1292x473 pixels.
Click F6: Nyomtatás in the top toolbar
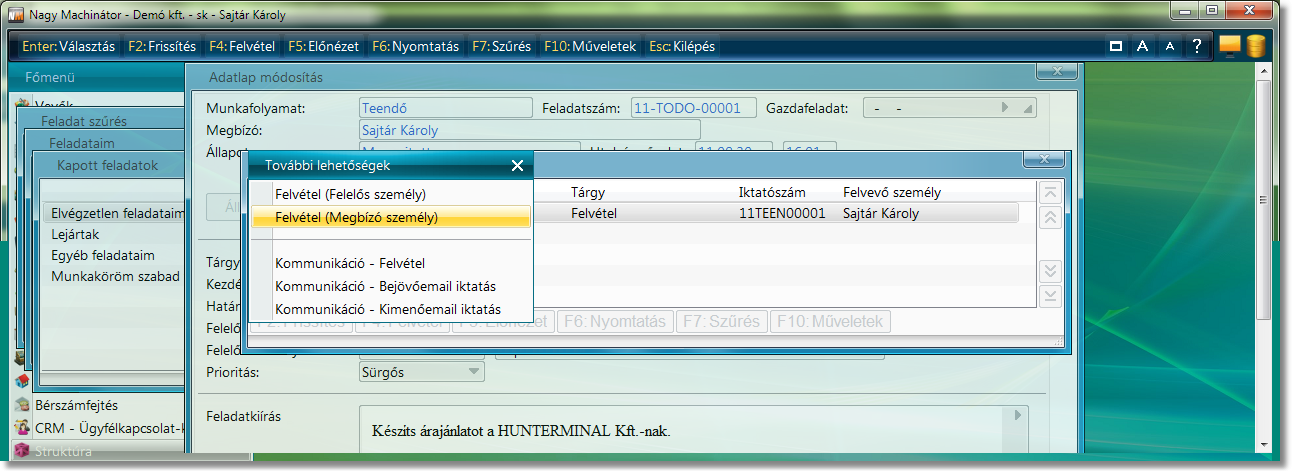[x=415, y=46]
